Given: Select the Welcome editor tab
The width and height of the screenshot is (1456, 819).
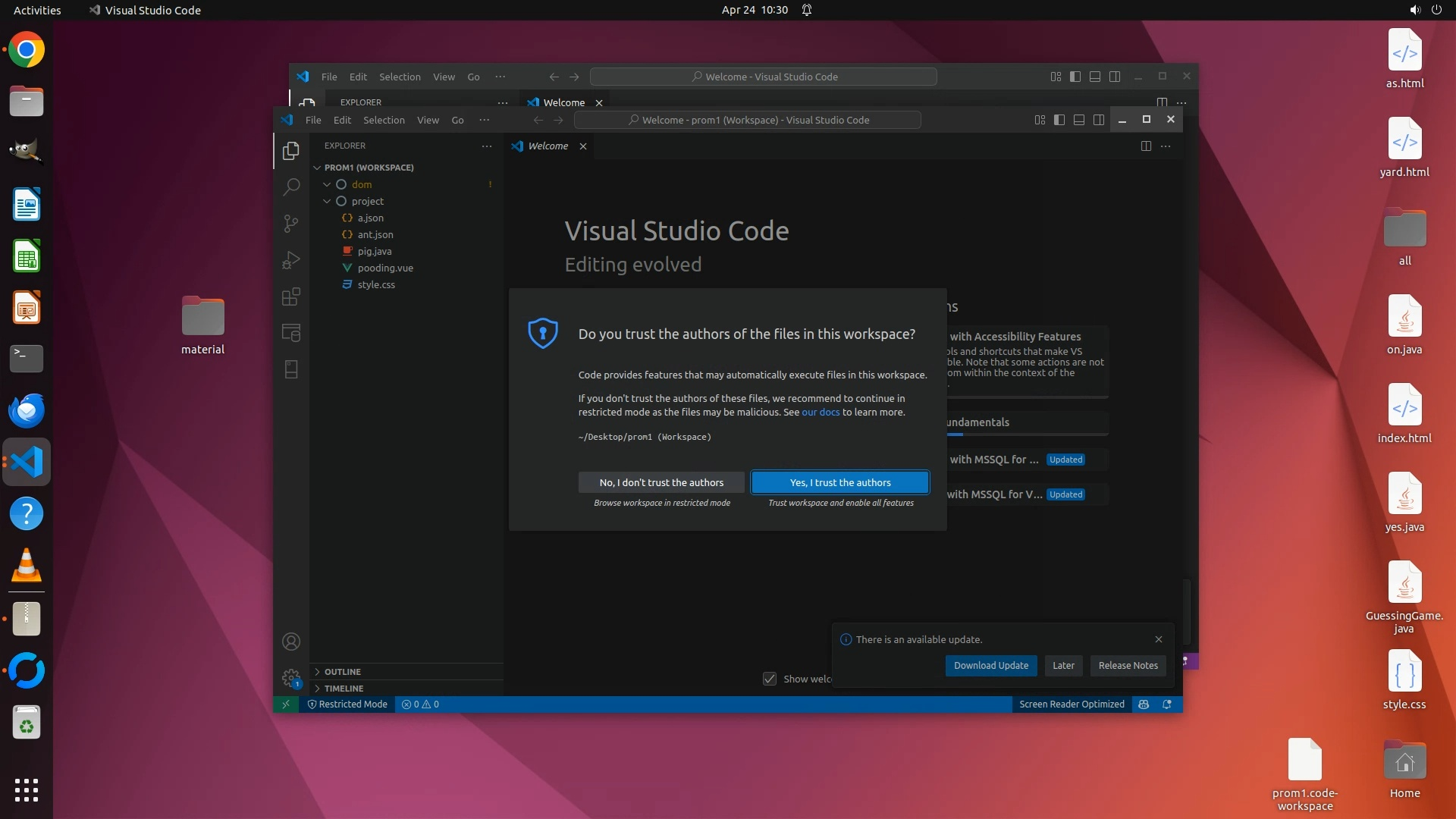Looking at the screenshot, I should [548, 146].
